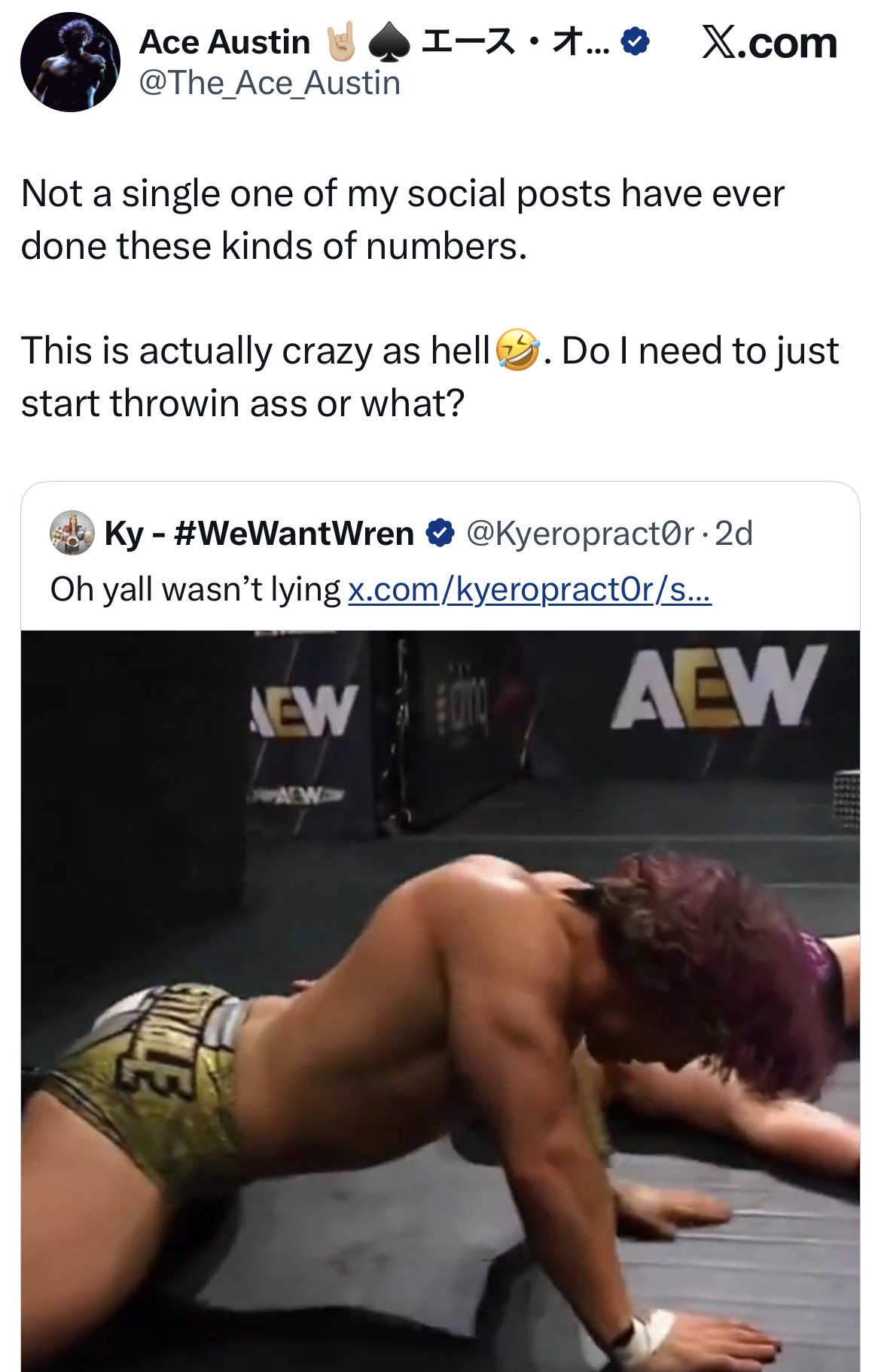881x1372 pixels.
Task: Follow the x.com/kyeropract0r/s... link
Action: coord(529,589)
